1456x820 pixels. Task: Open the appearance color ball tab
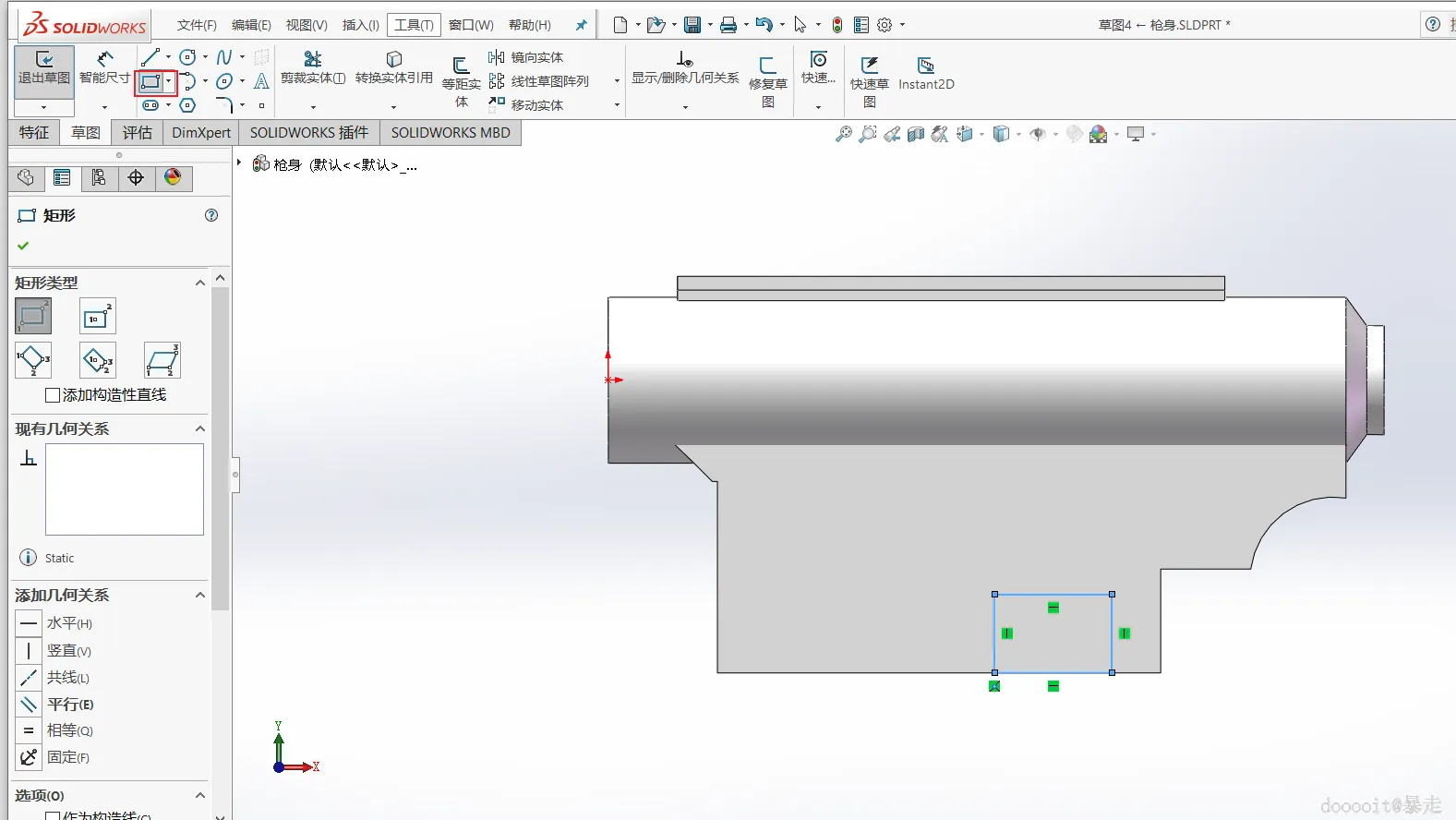point(173,177)
